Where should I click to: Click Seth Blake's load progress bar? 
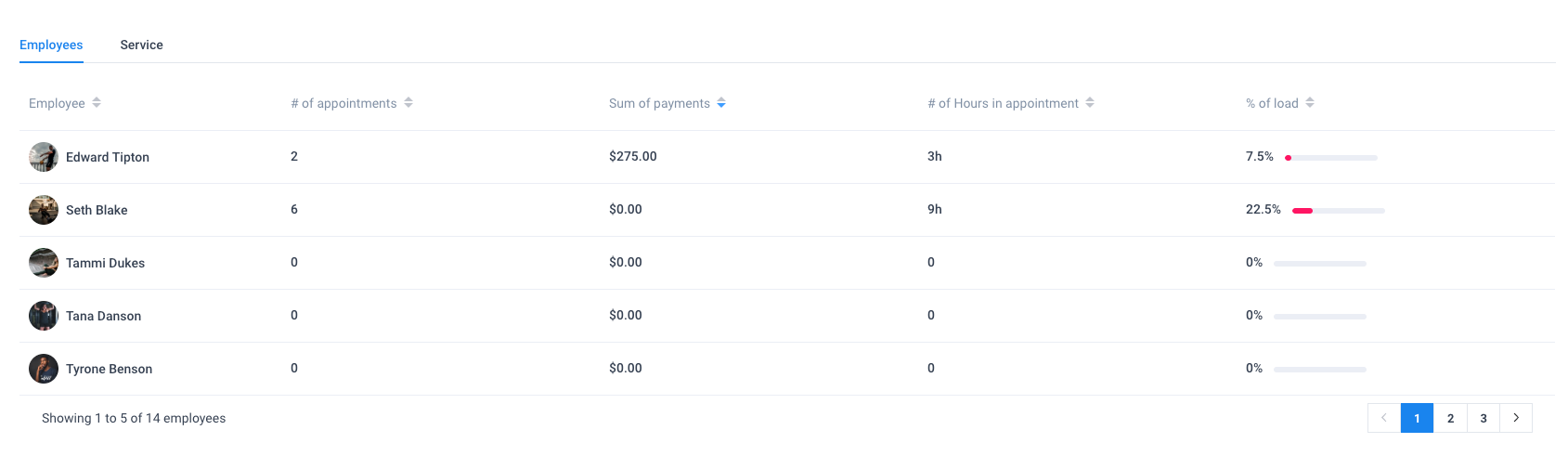coord(1338,211)
